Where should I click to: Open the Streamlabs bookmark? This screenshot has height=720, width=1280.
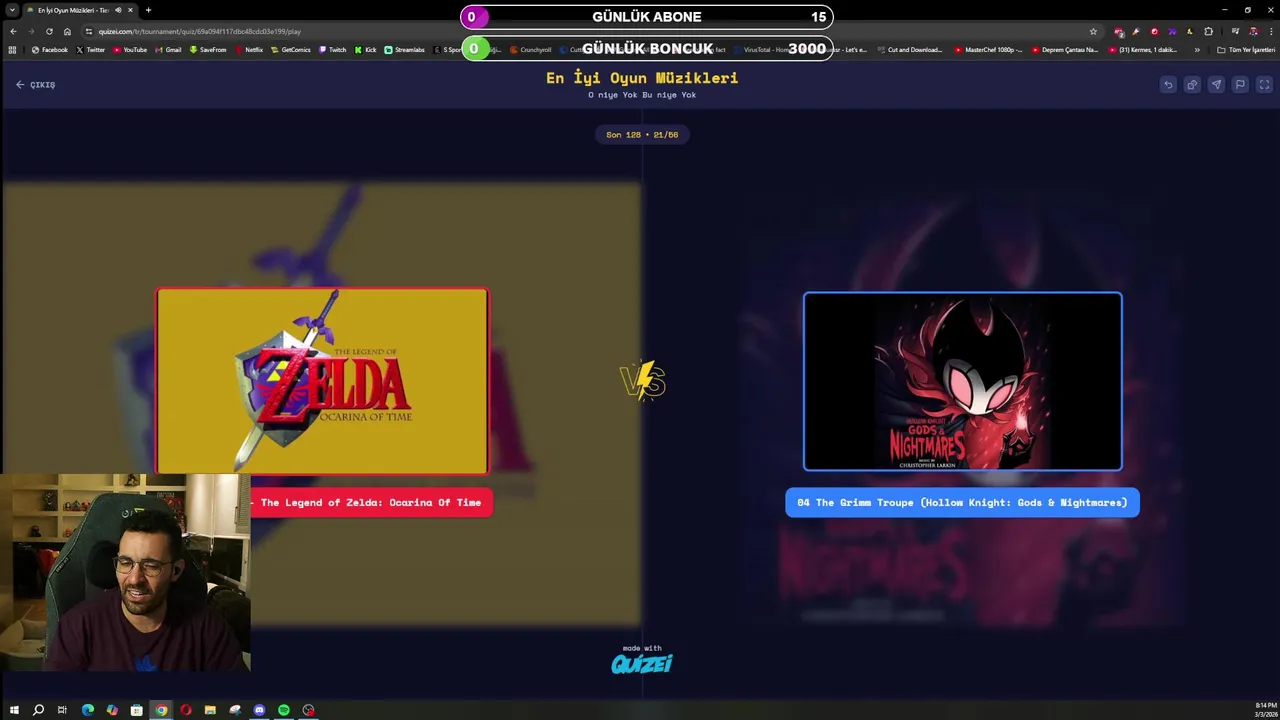405,49
